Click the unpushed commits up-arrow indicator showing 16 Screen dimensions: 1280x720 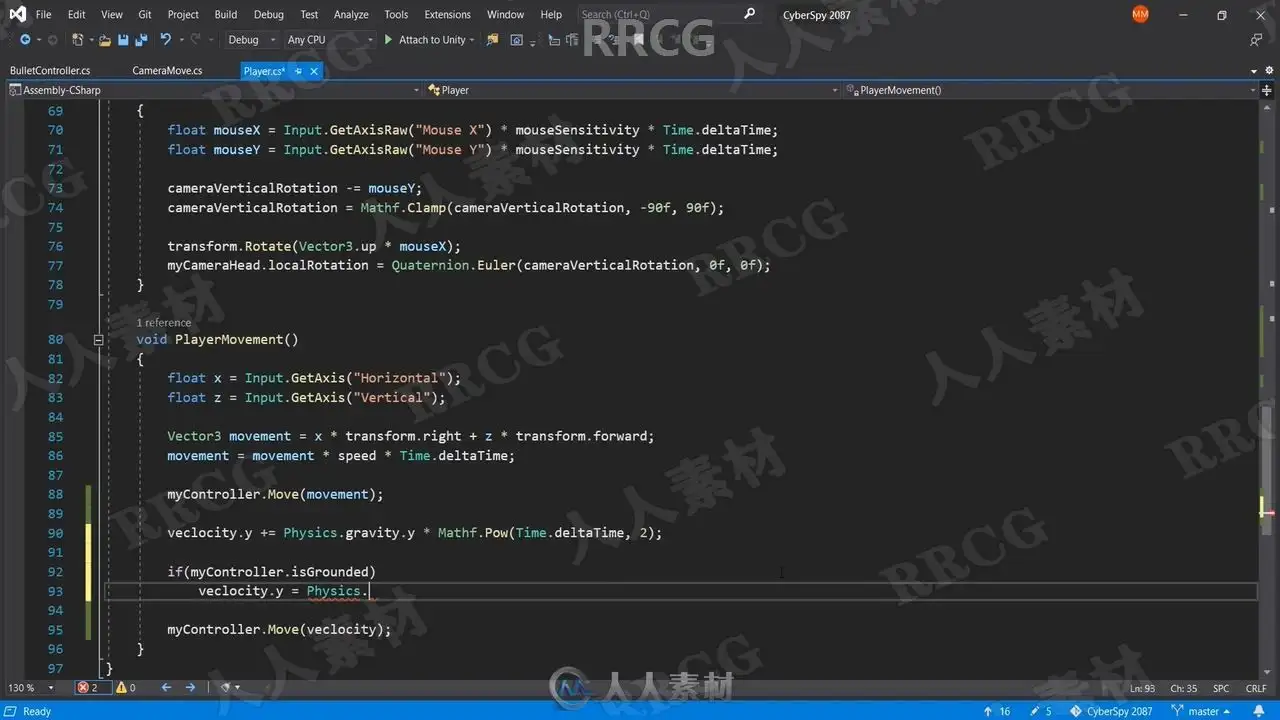[997, 711]
